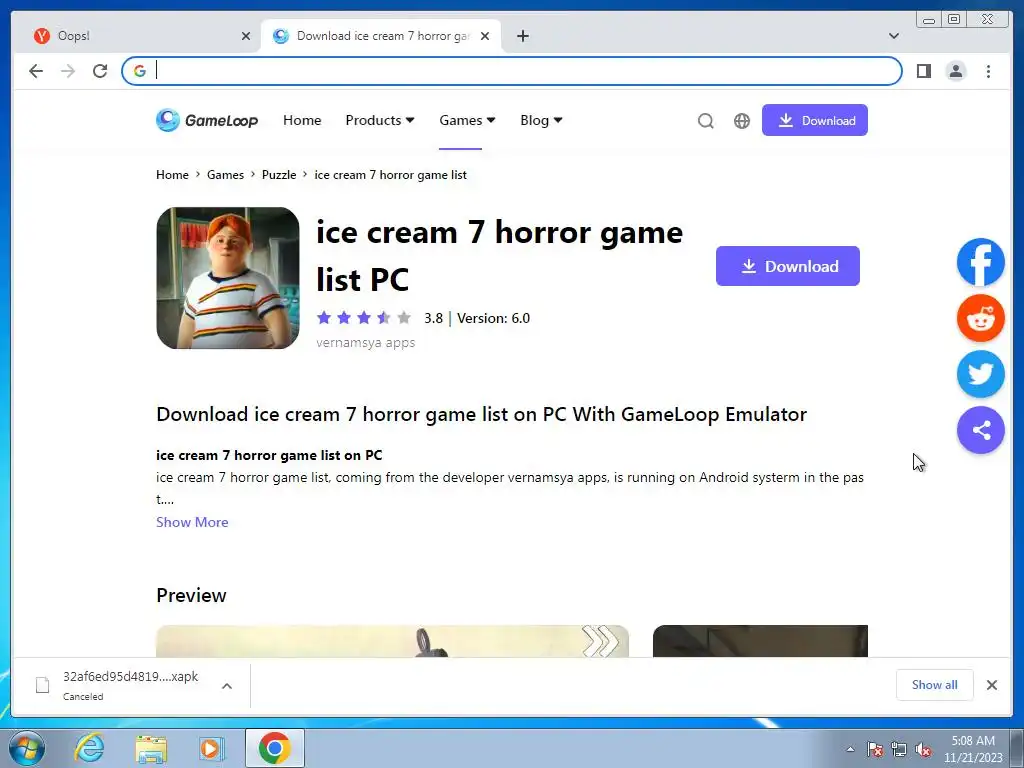This screenshot has height=768, width=1024.
Task: Click Show all downloads button
Action: (x=935, y=685)
